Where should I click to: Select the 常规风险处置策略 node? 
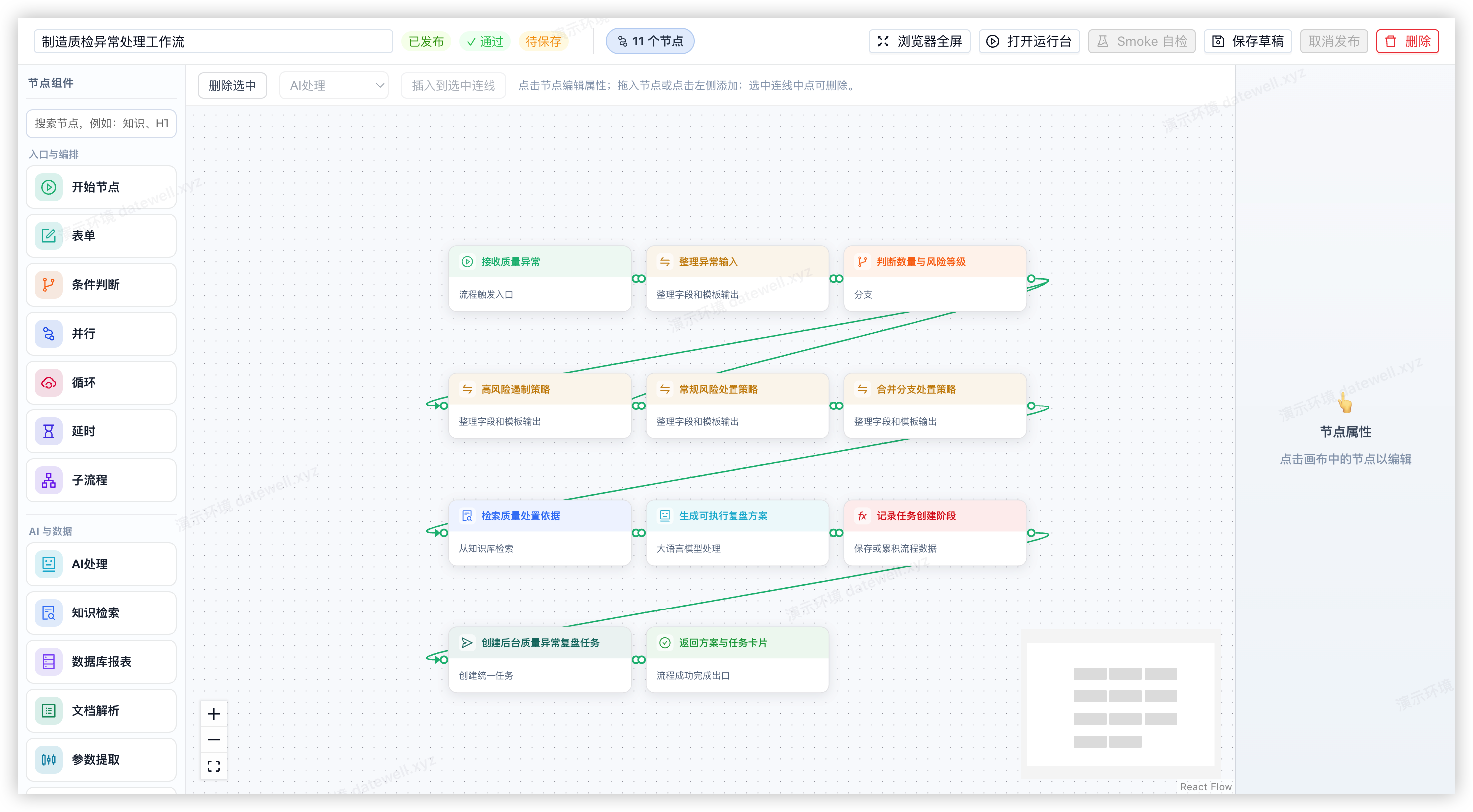[x=737, y=406]
